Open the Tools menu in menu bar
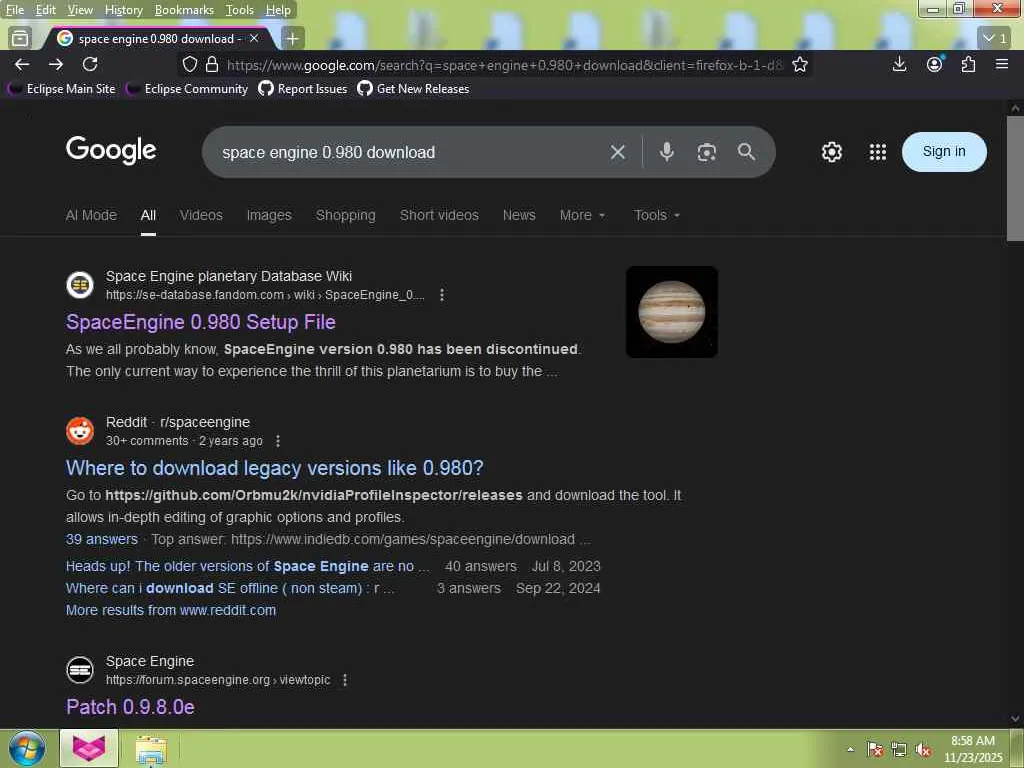 pyautogui.click(x=240, y=10)
